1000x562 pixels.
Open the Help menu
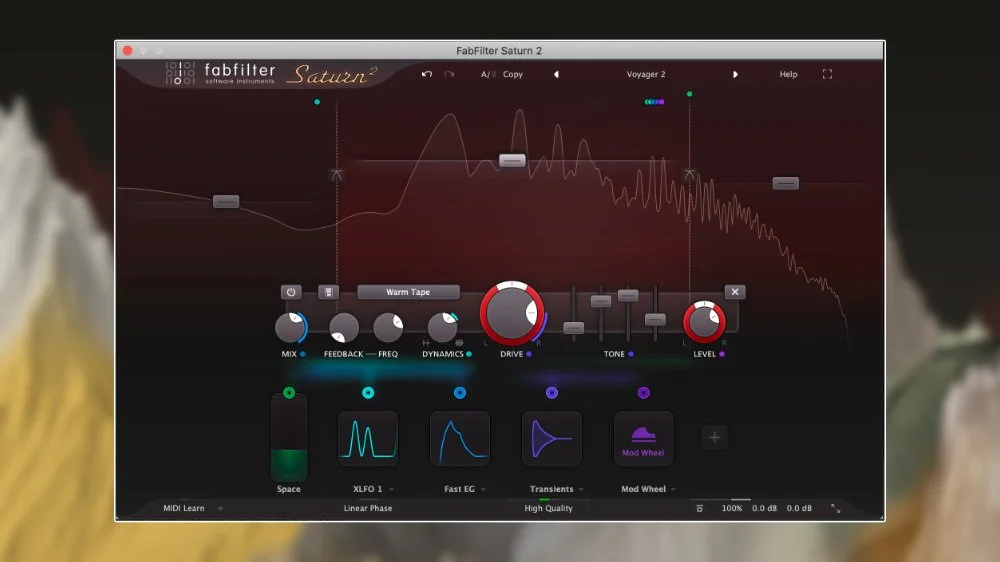point(788,74)
